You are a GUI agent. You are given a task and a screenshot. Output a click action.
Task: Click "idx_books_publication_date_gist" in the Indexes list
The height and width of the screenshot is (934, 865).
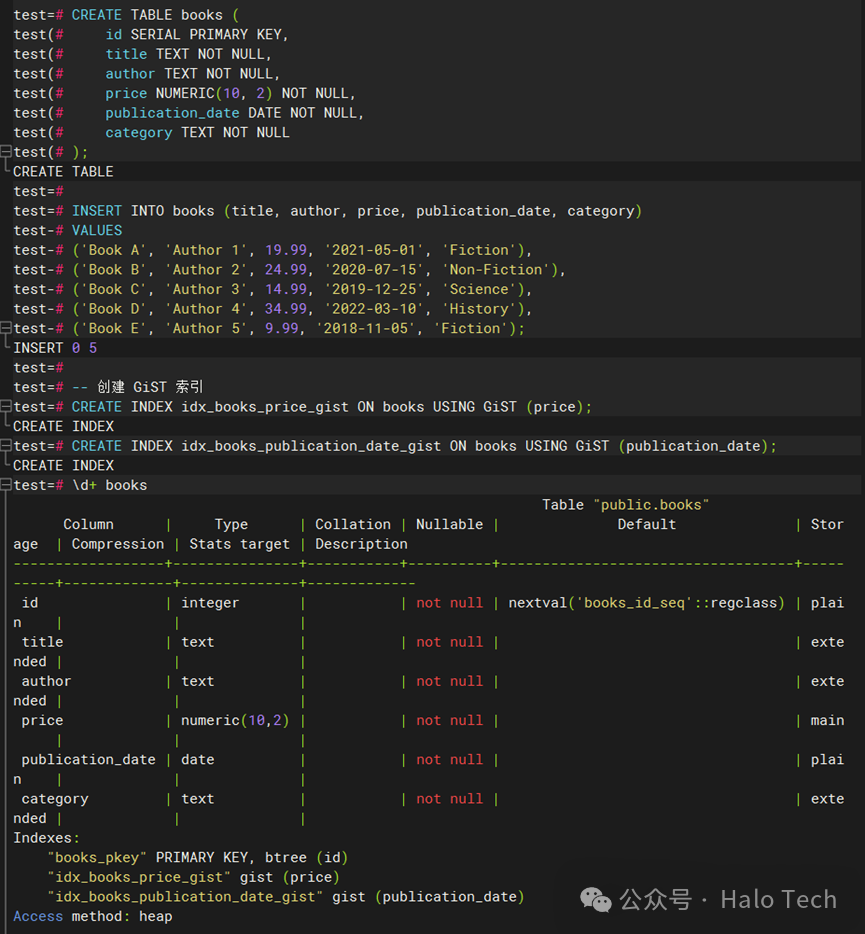pos(185,897)
